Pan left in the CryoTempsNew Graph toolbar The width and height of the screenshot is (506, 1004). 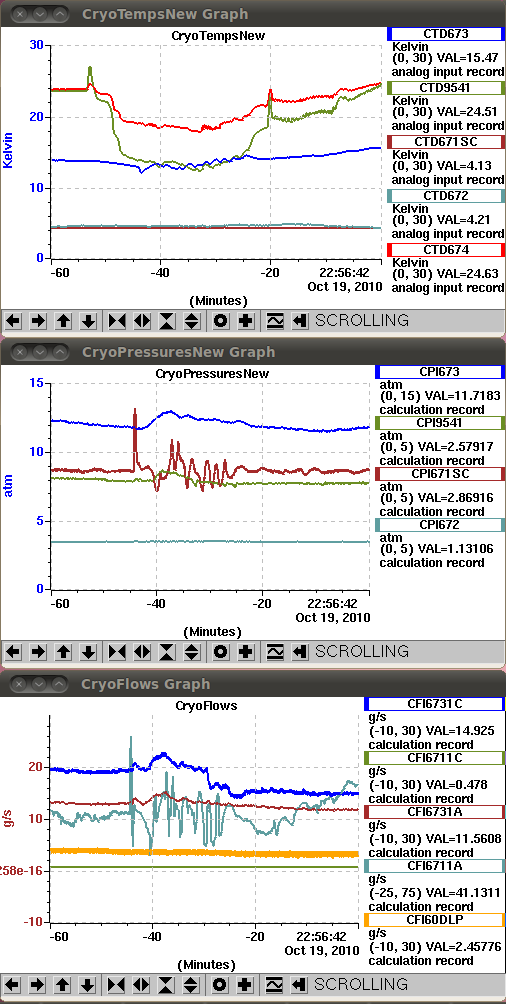point(13,320)
